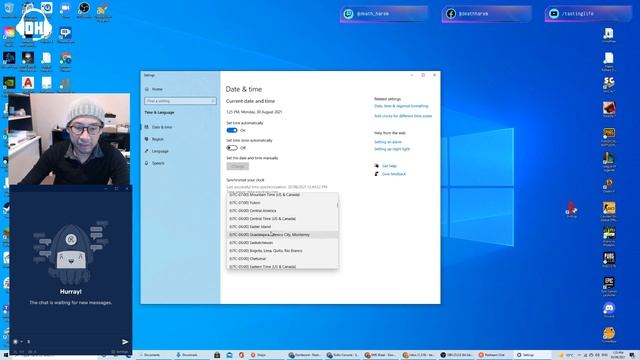Choose Central Time (US & Canada) option
640x360 pixels.
[282, 219]
